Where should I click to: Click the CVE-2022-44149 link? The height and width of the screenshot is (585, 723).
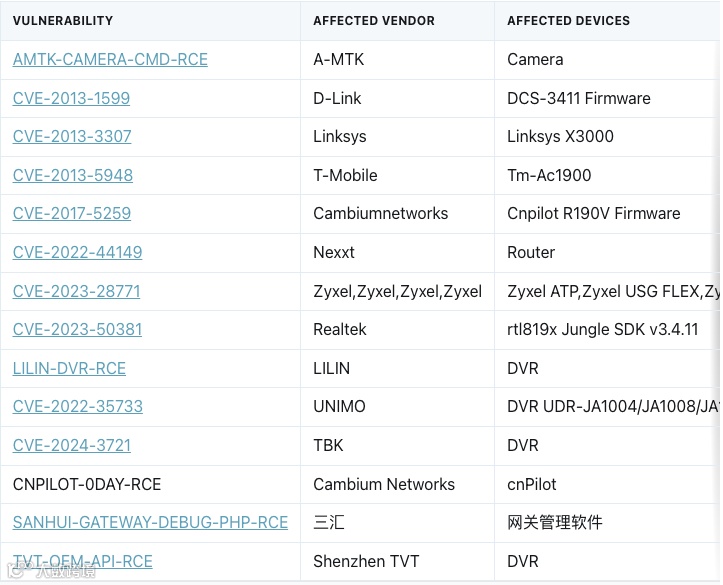pos(77,253)
